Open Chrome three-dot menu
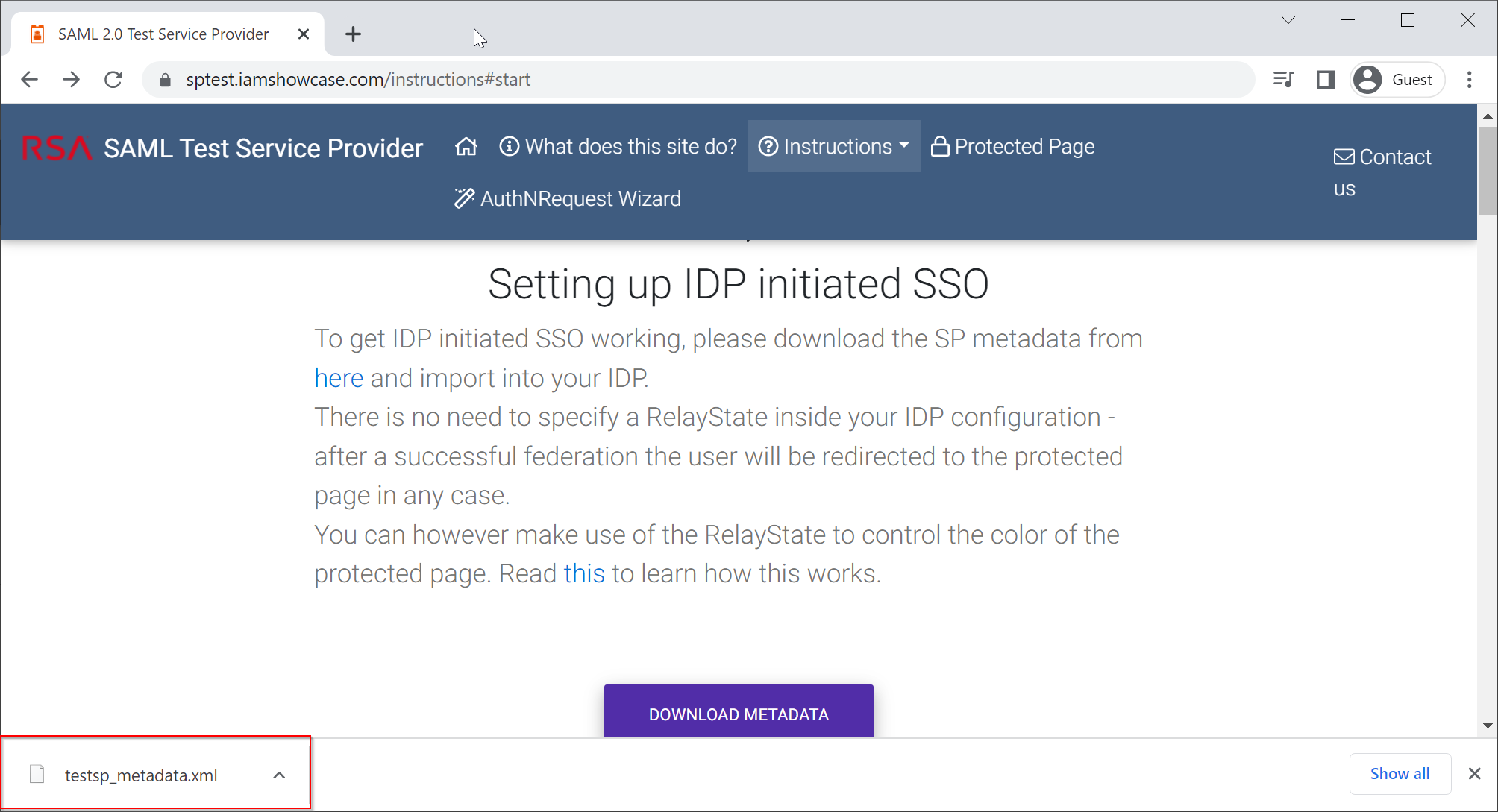 (x=1470, y=80)
